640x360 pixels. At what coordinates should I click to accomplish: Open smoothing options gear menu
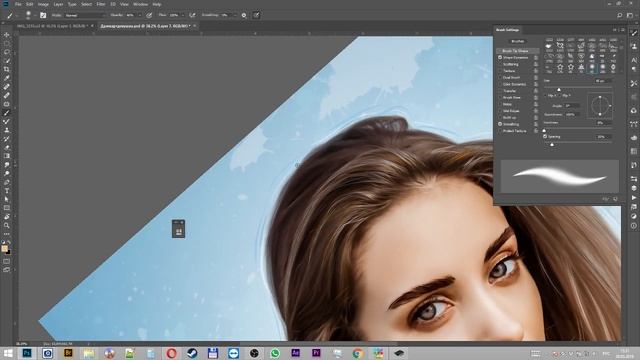244,15
